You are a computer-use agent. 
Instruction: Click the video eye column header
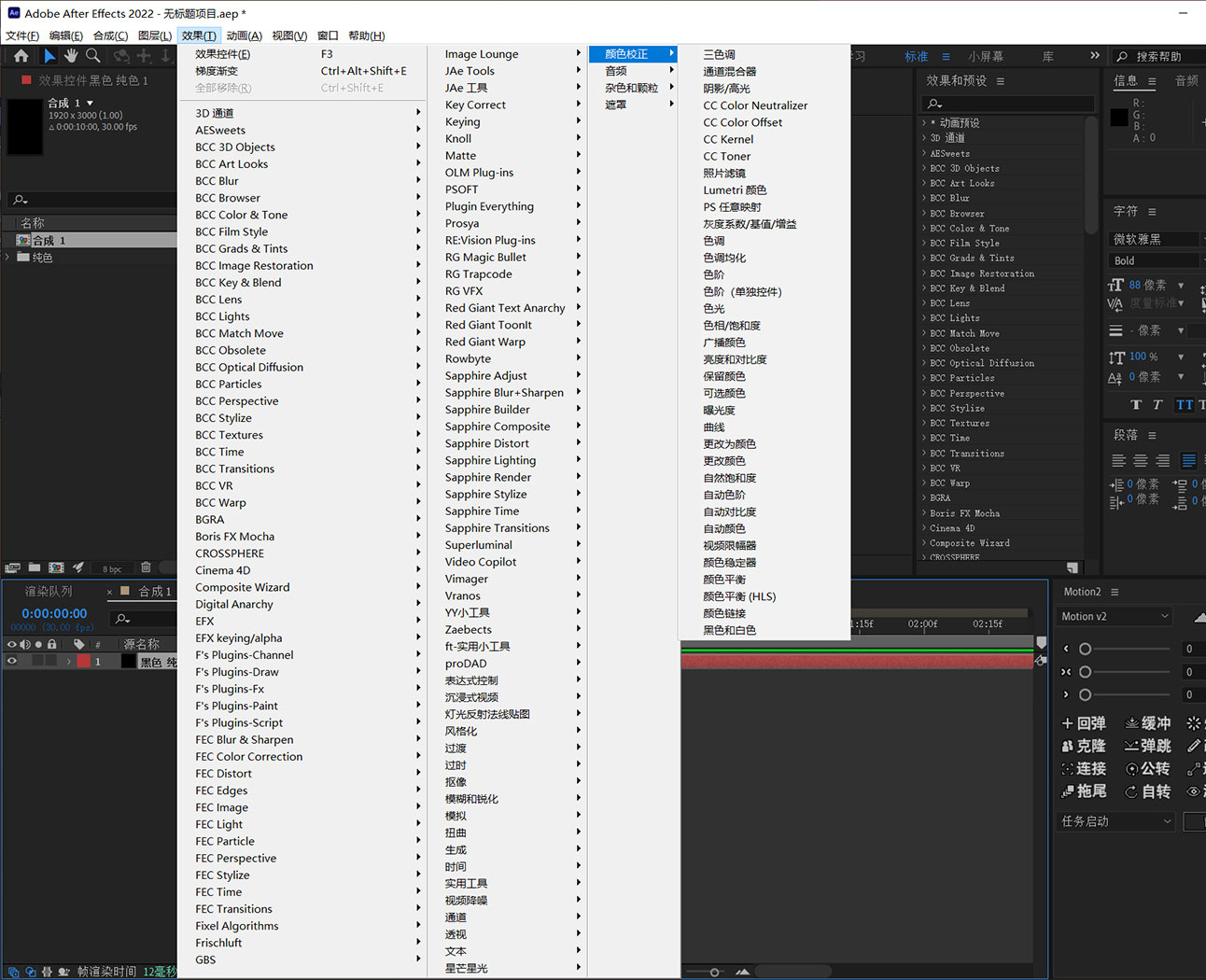(12, 644)
